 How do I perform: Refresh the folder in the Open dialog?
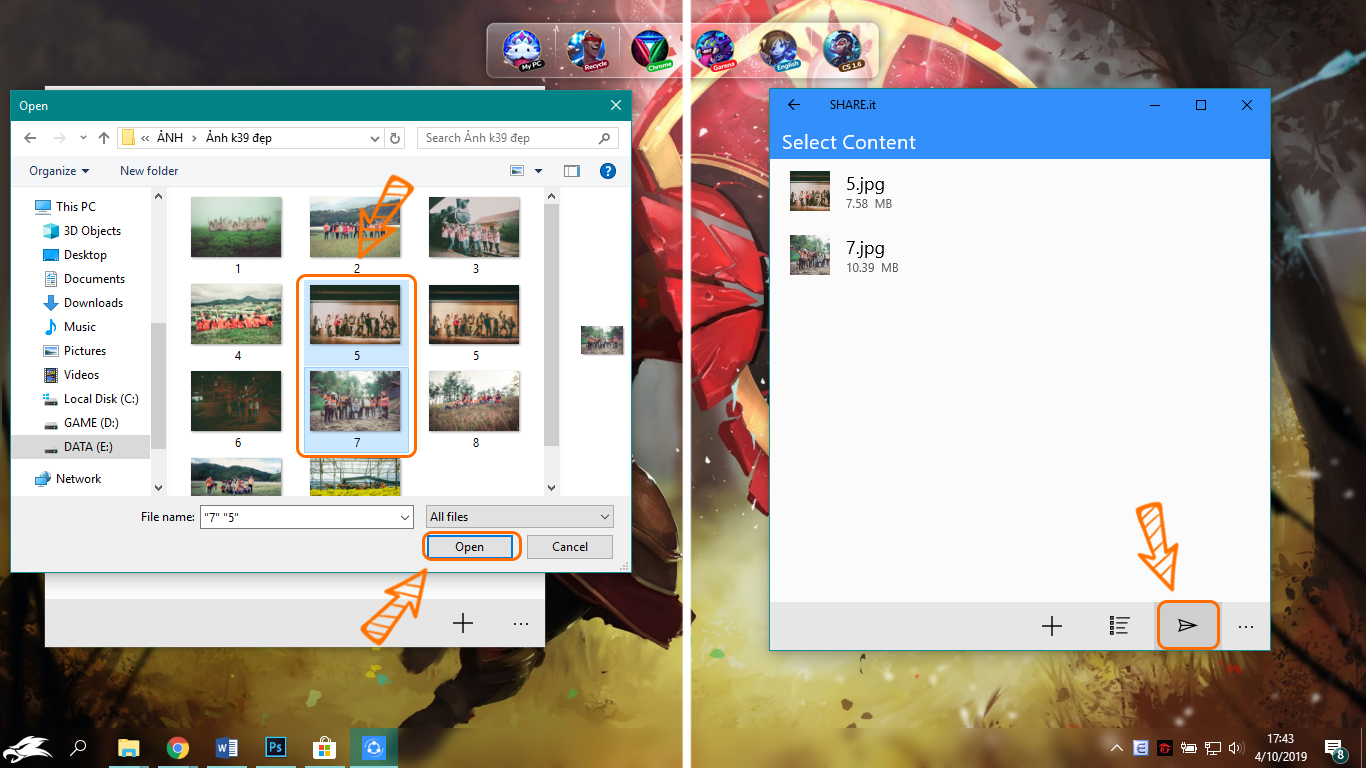(395, 138)
